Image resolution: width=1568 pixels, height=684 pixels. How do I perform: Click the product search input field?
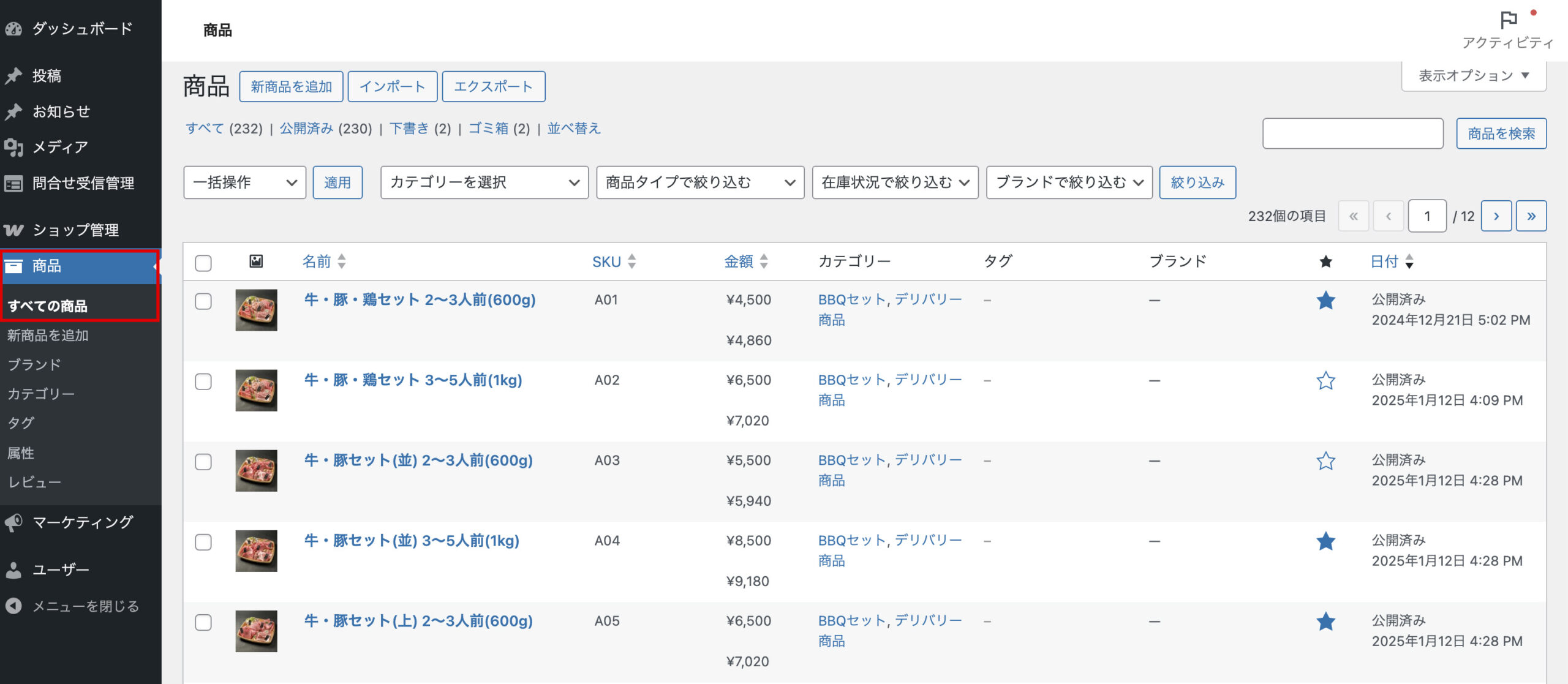coord(1352,133)
